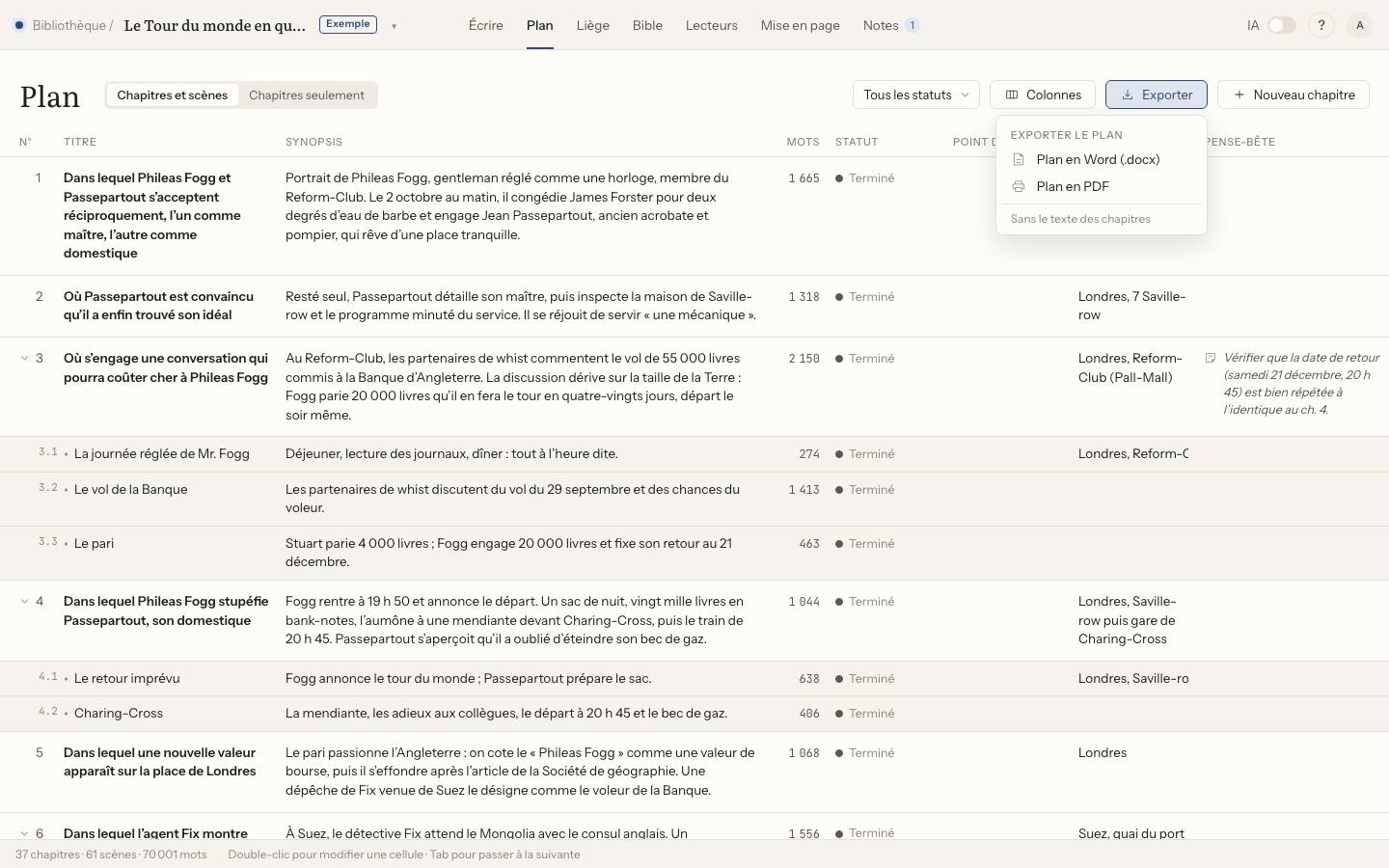1389x868 pixels.
Task: Open the help question mark icon
Action: point(1321,25)
